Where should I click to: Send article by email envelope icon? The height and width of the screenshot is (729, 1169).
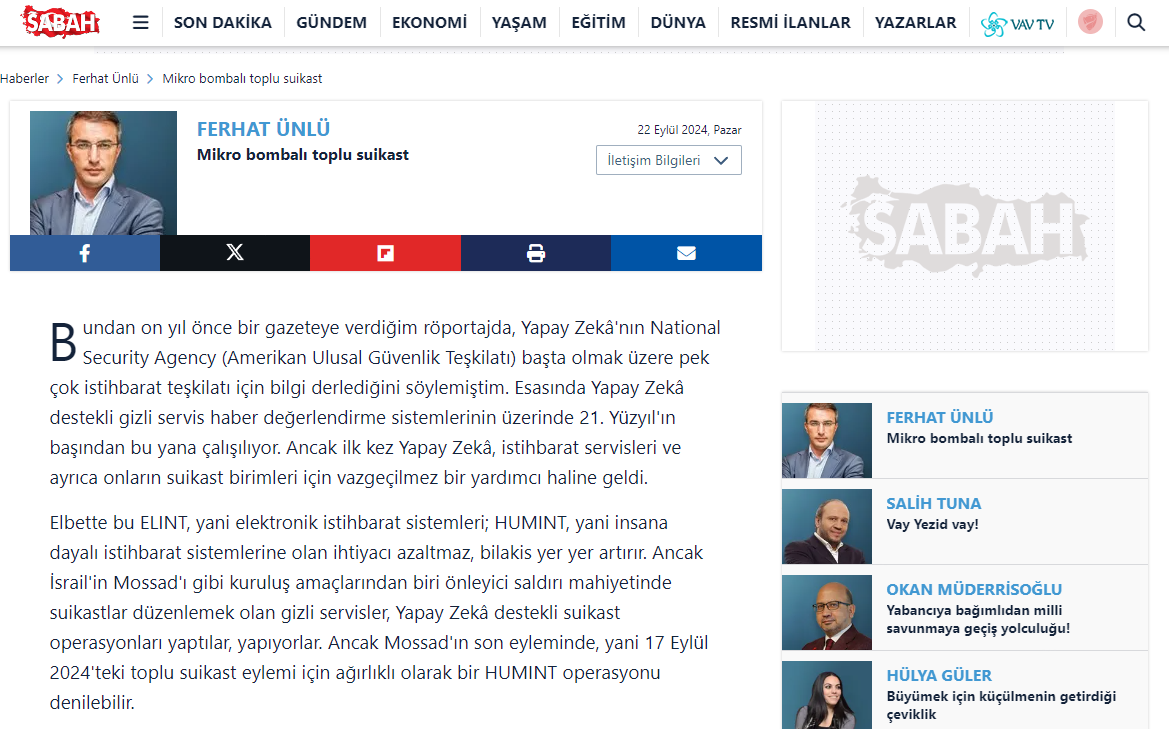click(686, 253)
